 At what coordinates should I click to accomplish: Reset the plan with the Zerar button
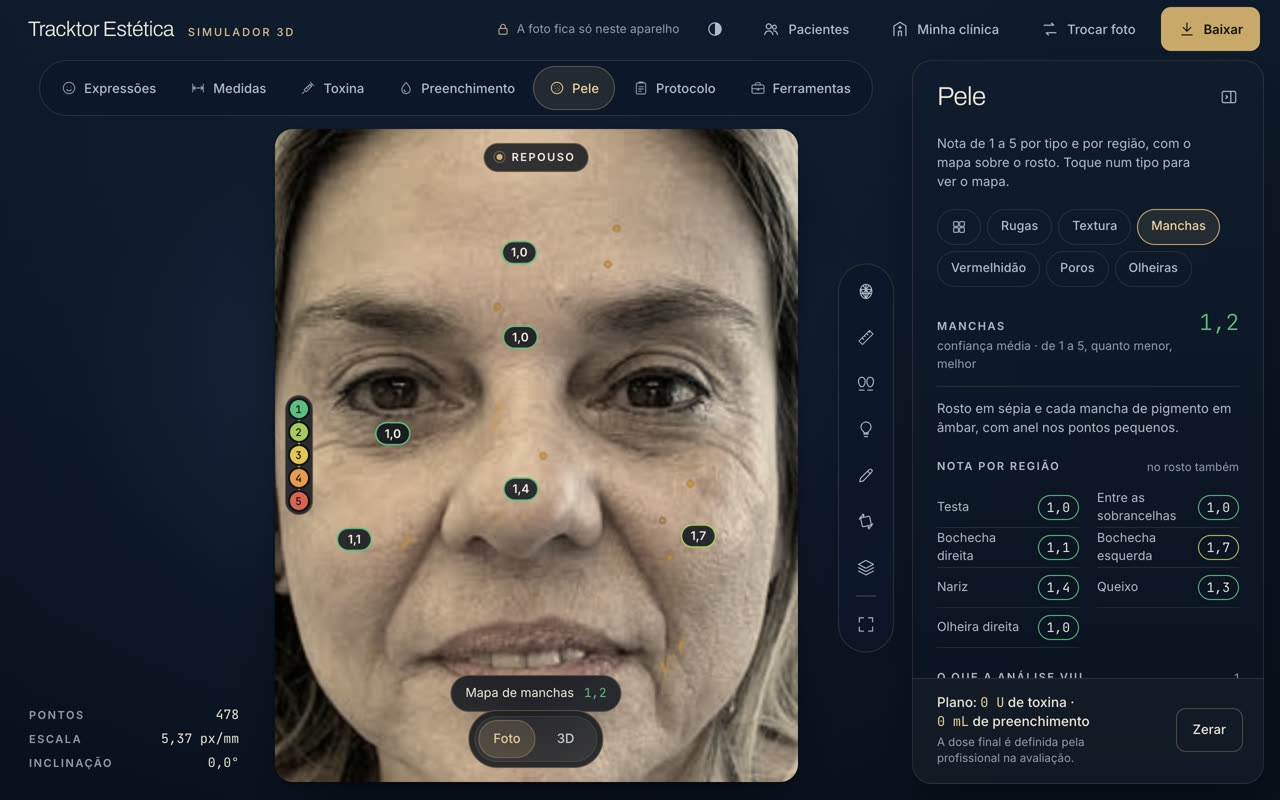pyautogui.click(x=1209, y=730)
